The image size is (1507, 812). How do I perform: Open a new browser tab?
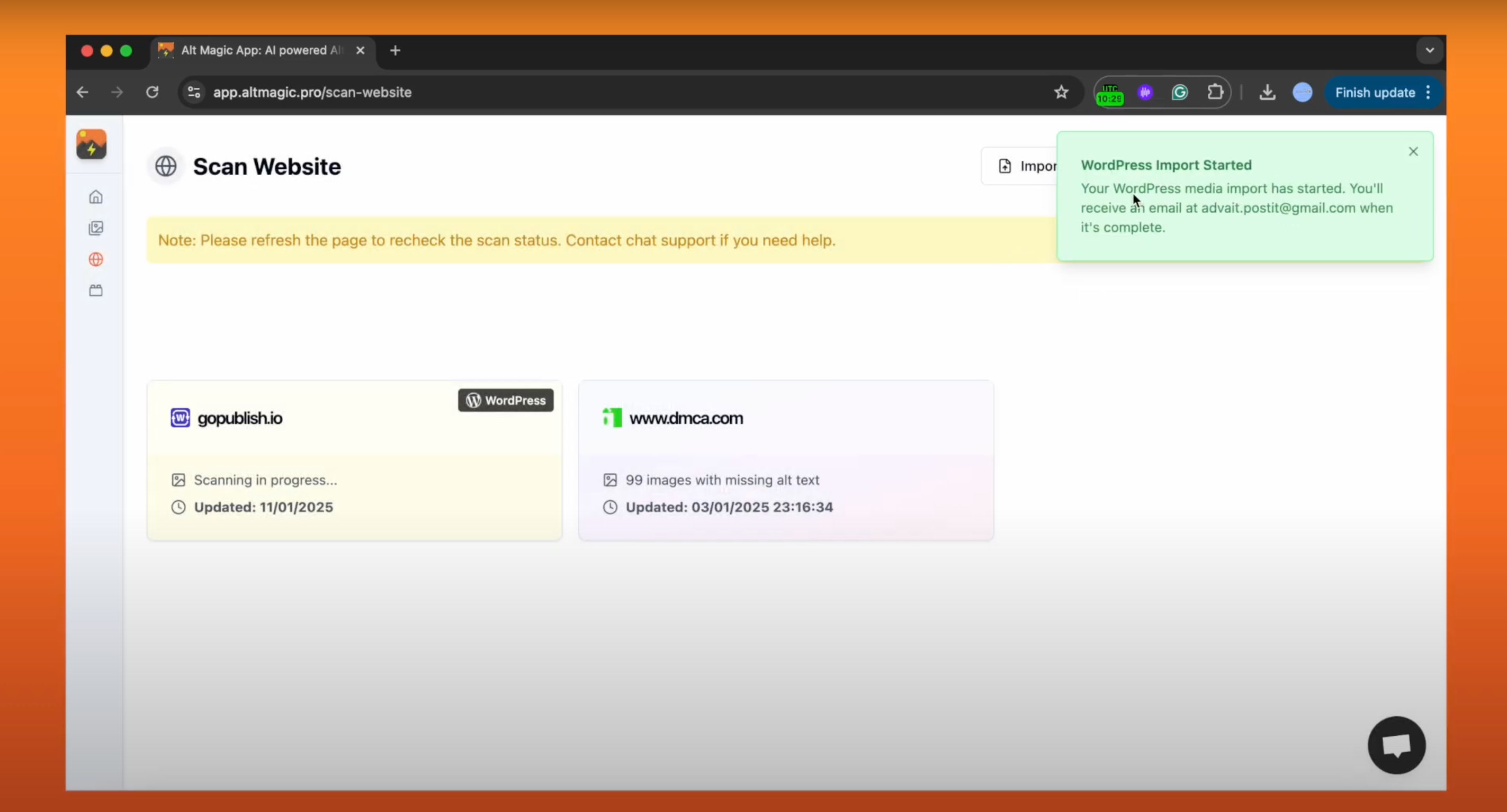click(x=396, y=51)
